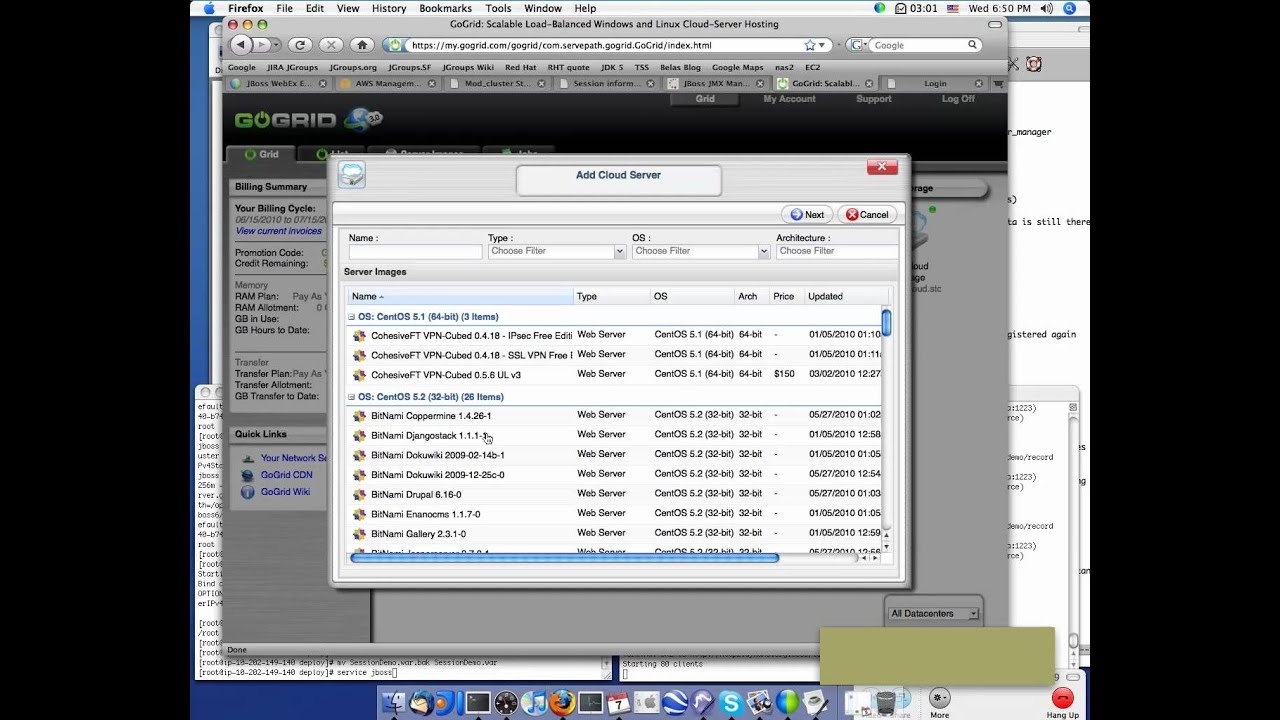Click the Name filter input field
Viewport: 1280px width, 720px height.
[x=415, y=252]
